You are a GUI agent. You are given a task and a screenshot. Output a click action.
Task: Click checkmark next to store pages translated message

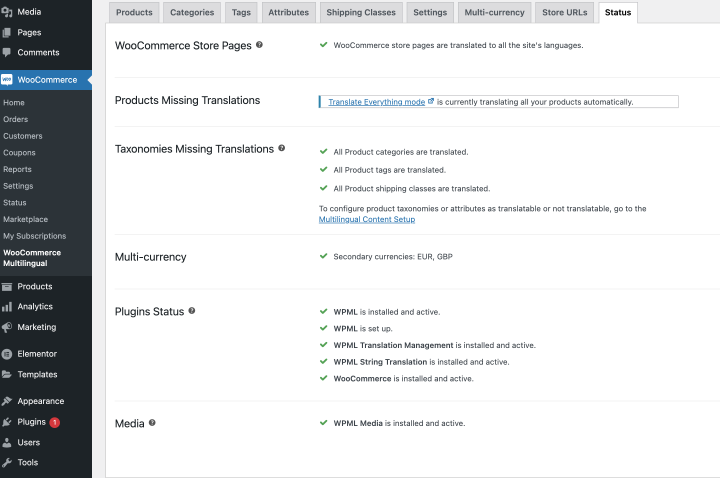coord(323,45)
